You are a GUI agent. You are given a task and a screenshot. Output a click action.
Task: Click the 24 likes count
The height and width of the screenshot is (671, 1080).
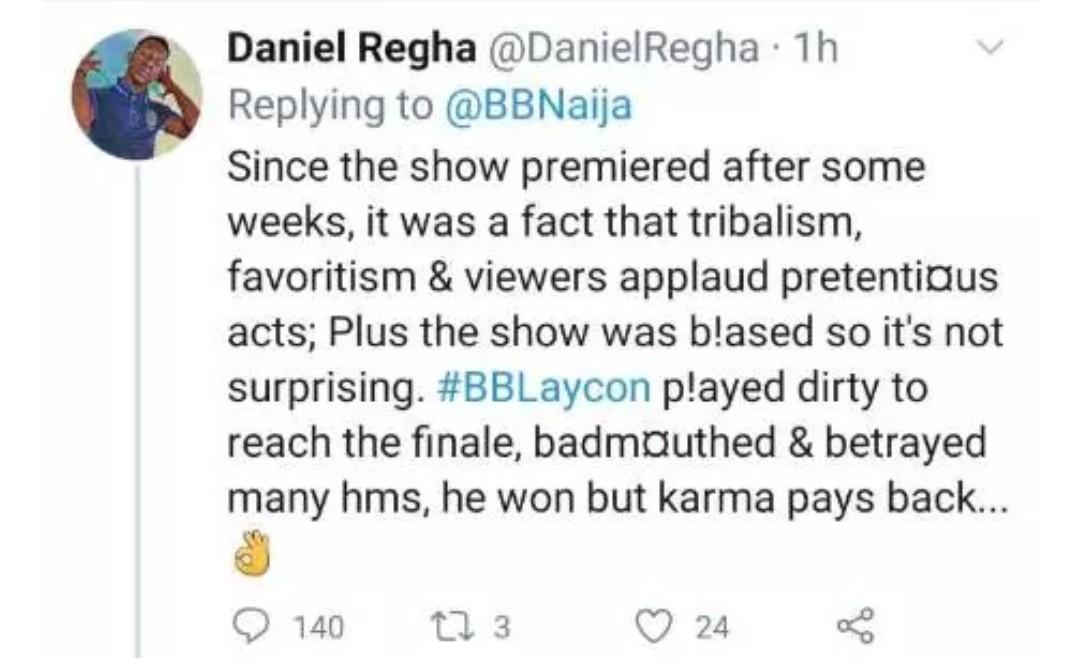(x=712, y=627)
